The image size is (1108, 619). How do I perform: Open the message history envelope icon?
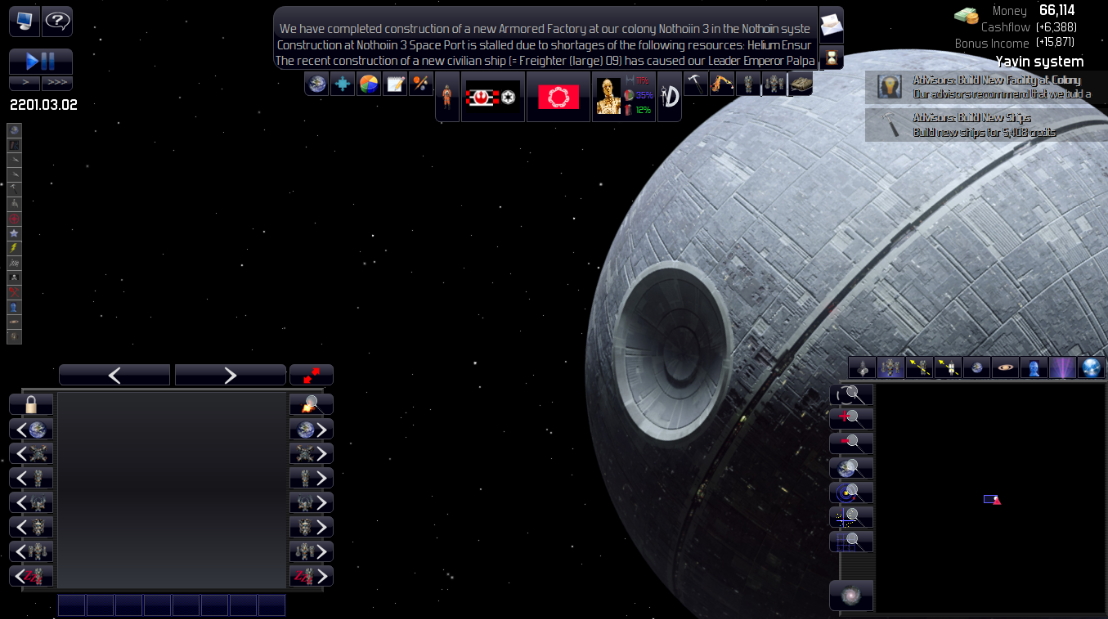click(x=831, y=25)
